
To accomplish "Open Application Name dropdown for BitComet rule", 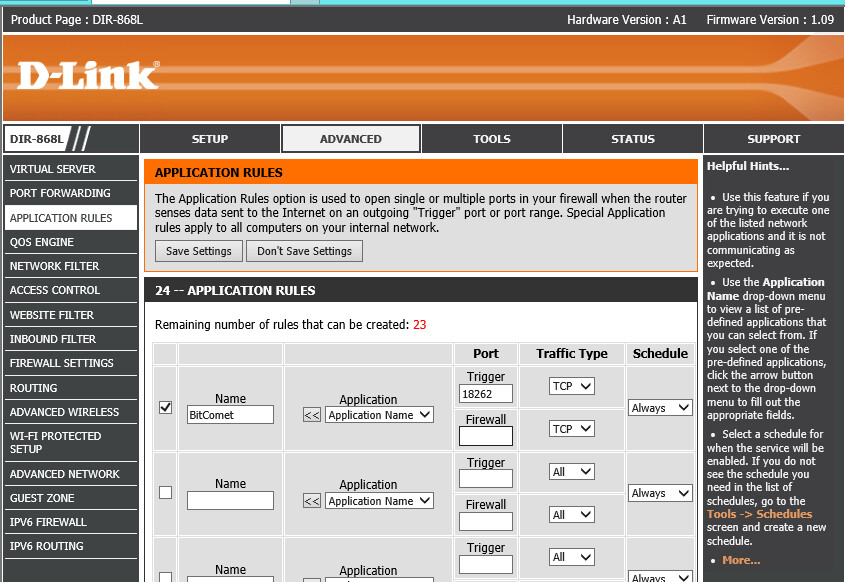I will [x=379, y=415].
